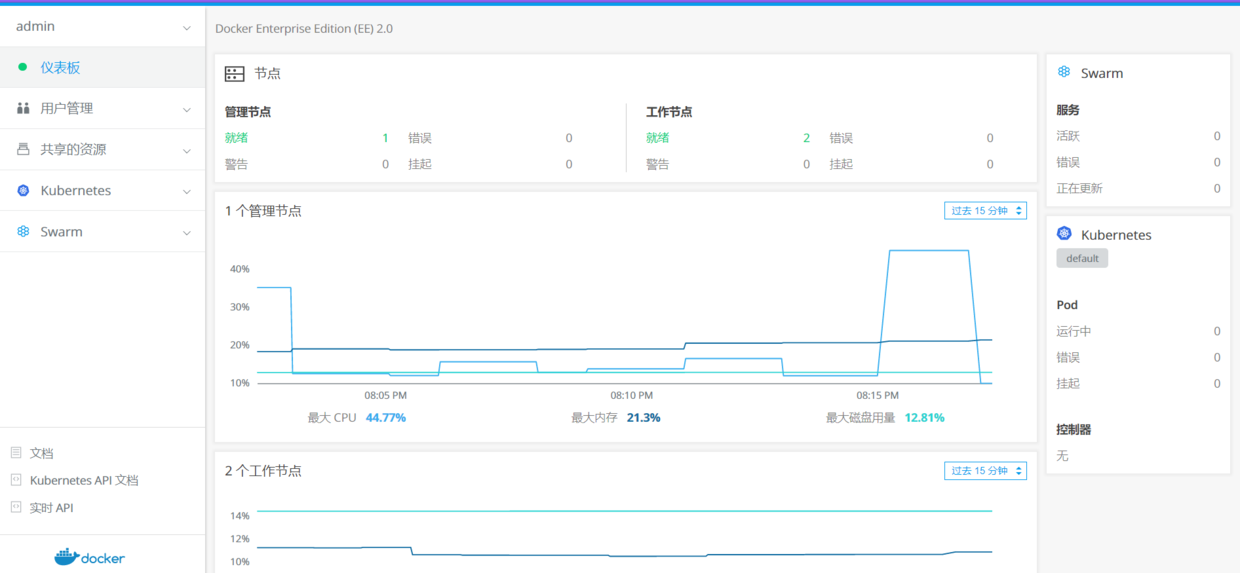This screenshot has width=1240, height=573.
Task: Click the Swarm icon in sidebar
Action: [x=23, y=231]
